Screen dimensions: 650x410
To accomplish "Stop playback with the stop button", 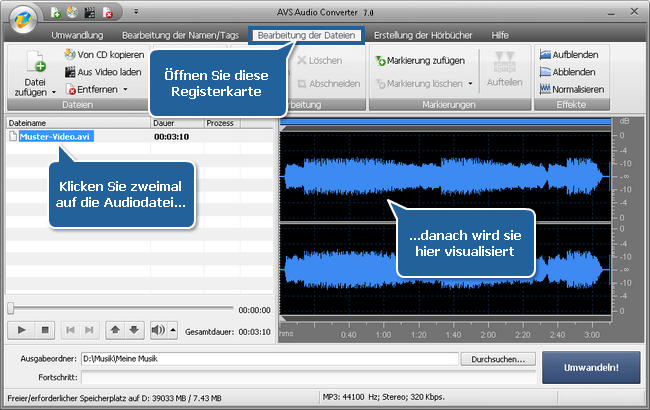I will point(45,330).
